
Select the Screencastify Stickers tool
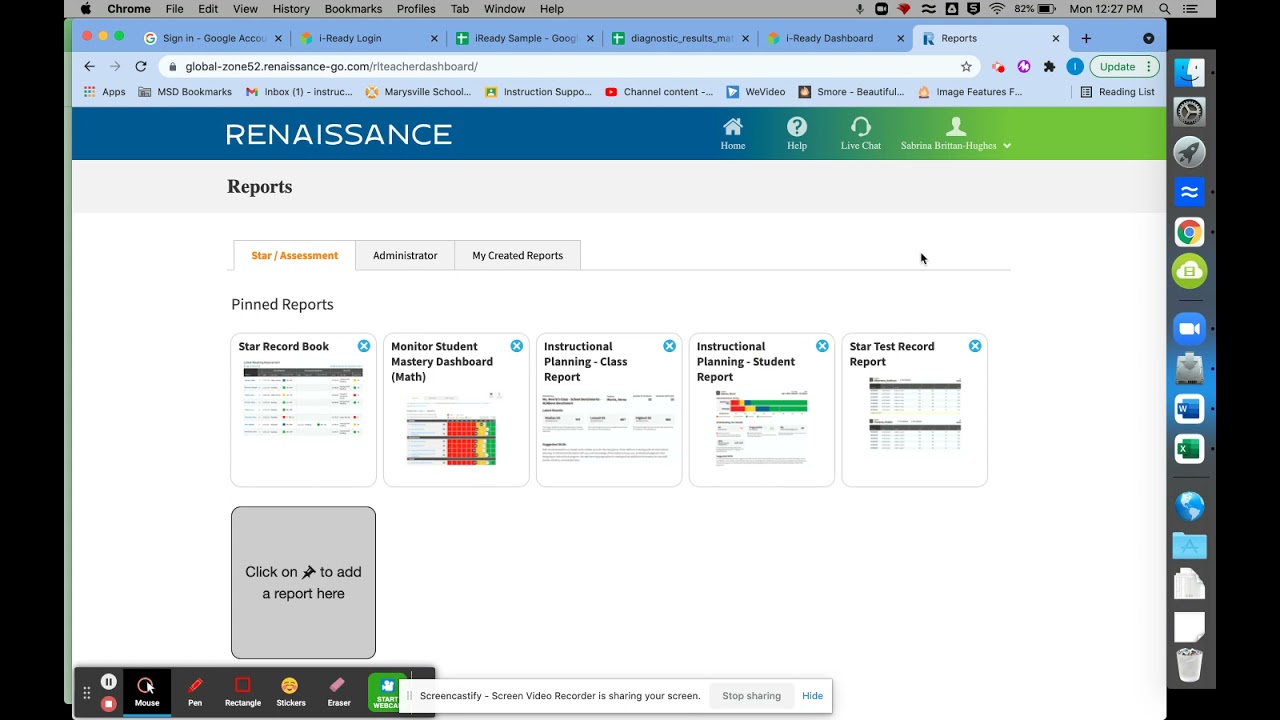click(291, 692)
